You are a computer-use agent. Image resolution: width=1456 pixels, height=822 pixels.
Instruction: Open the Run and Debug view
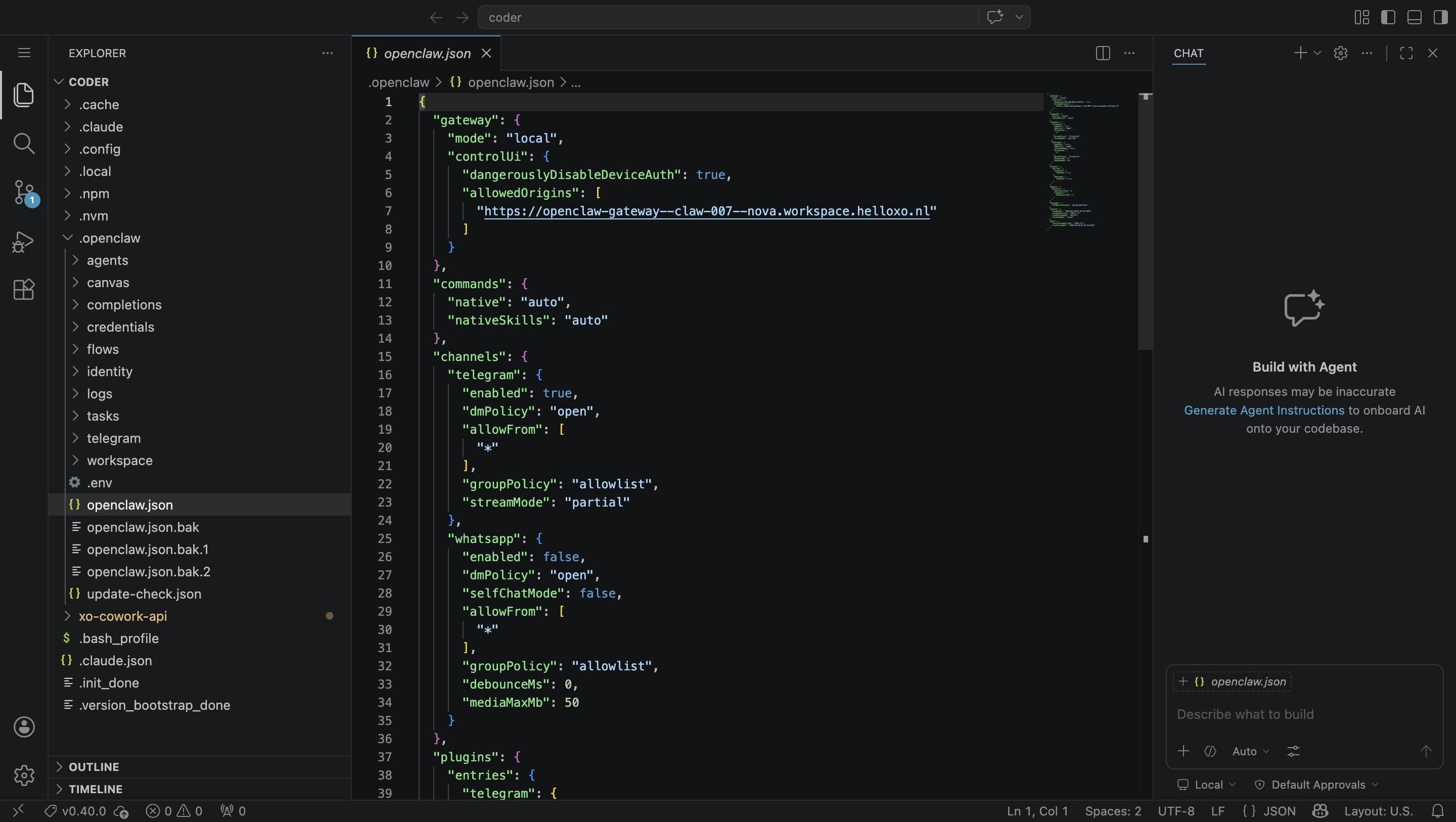tap(24, 242)
